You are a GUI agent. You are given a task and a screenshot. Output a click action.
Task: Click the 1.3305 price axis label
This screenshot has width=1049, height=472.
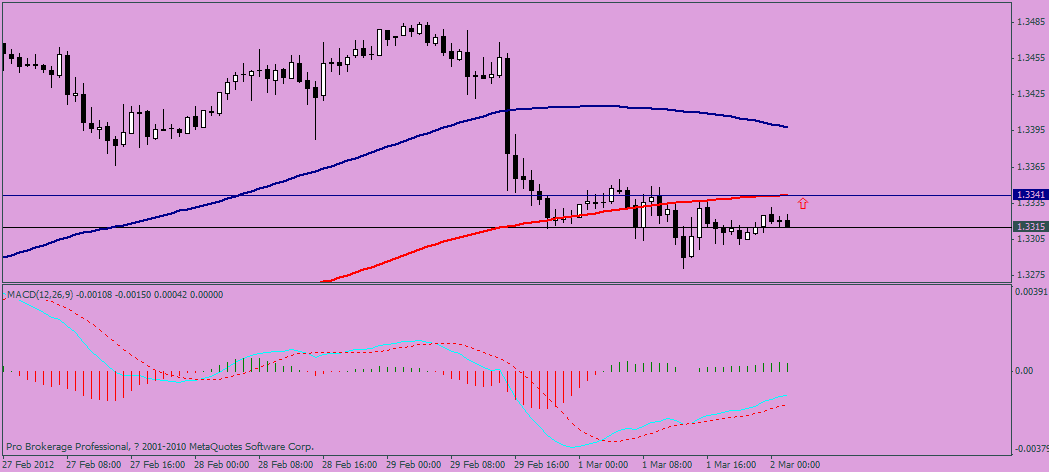(1030, 238)
